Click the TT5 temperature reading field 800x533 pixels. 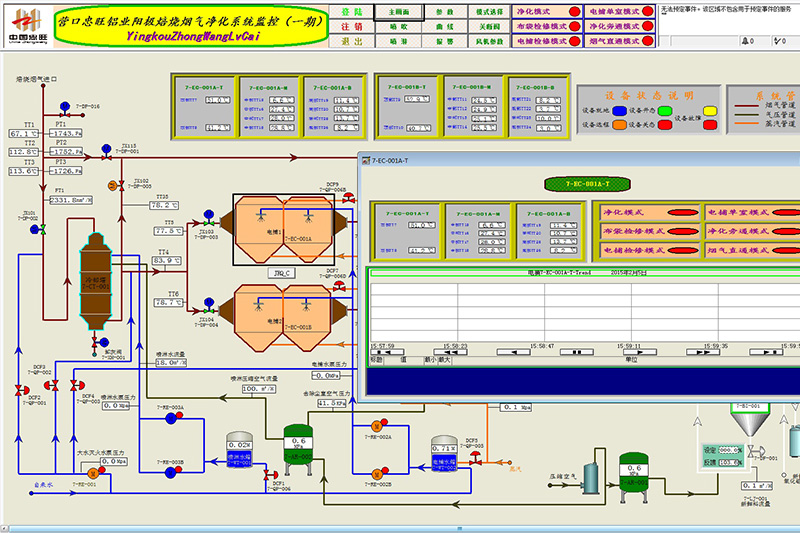[164, 205]
